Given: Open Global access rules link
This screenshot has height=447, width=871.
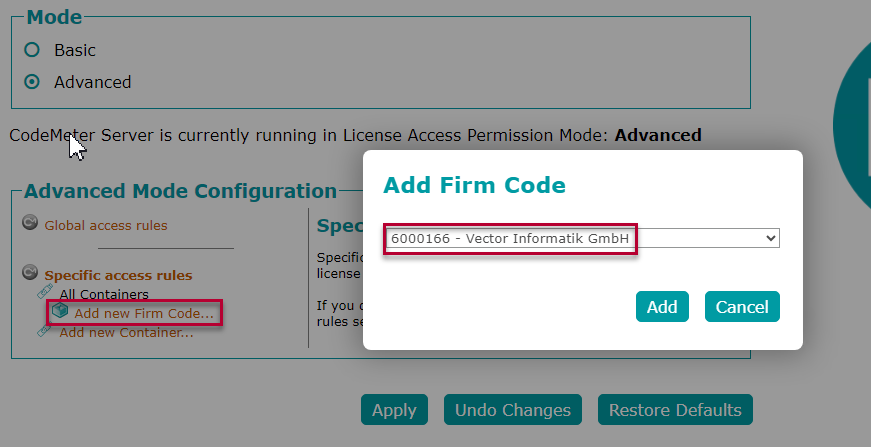Looking at the screenshot, I should tap(106, 225).
